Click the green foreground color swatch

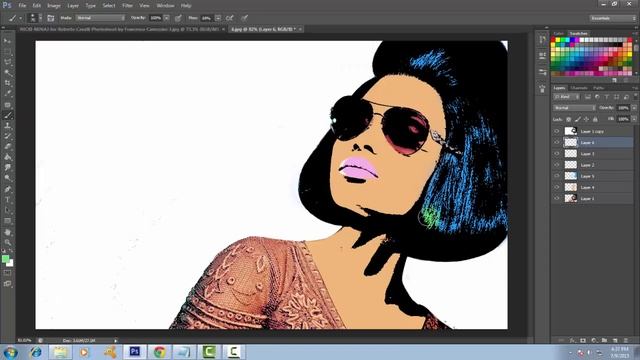pos(5,259)
